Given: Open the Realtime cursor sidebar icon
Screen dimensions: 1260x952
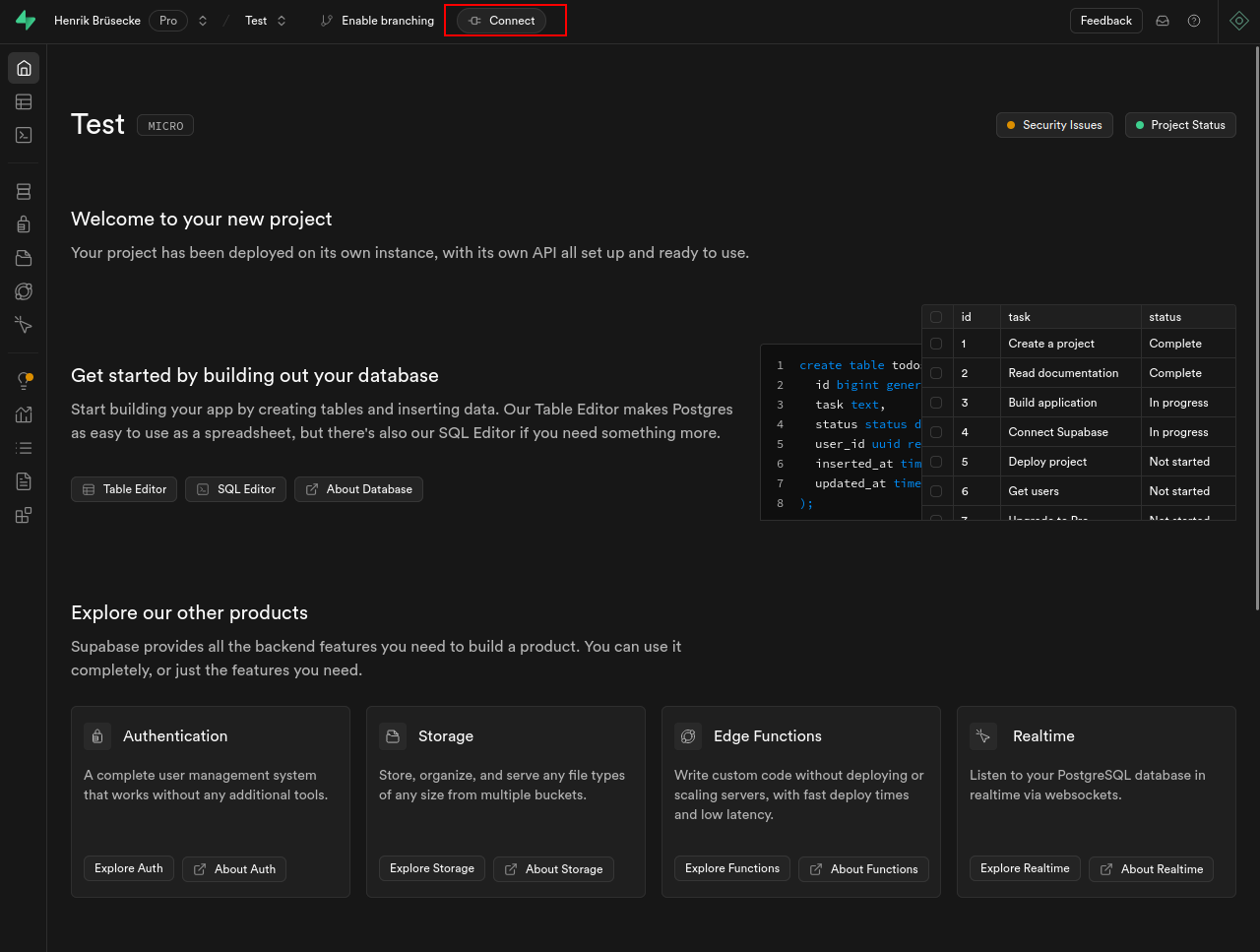Looking at the screenshot, I should [24, 325].
